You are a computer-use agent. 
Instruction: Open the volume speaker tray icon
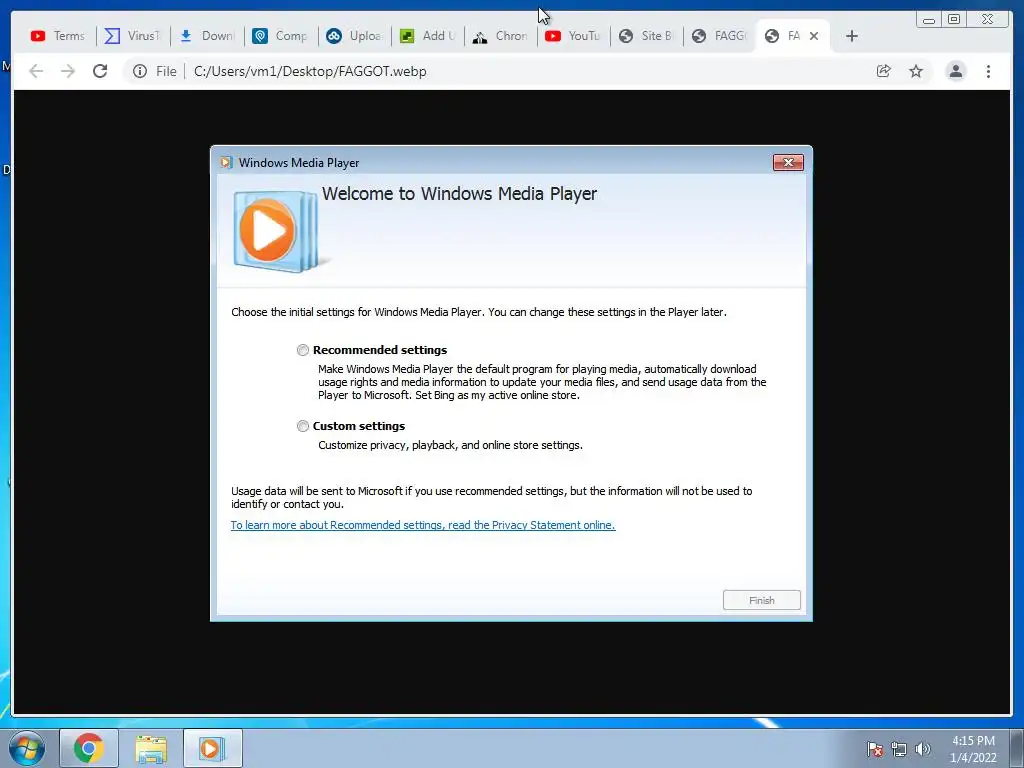[x=923, y=749]
